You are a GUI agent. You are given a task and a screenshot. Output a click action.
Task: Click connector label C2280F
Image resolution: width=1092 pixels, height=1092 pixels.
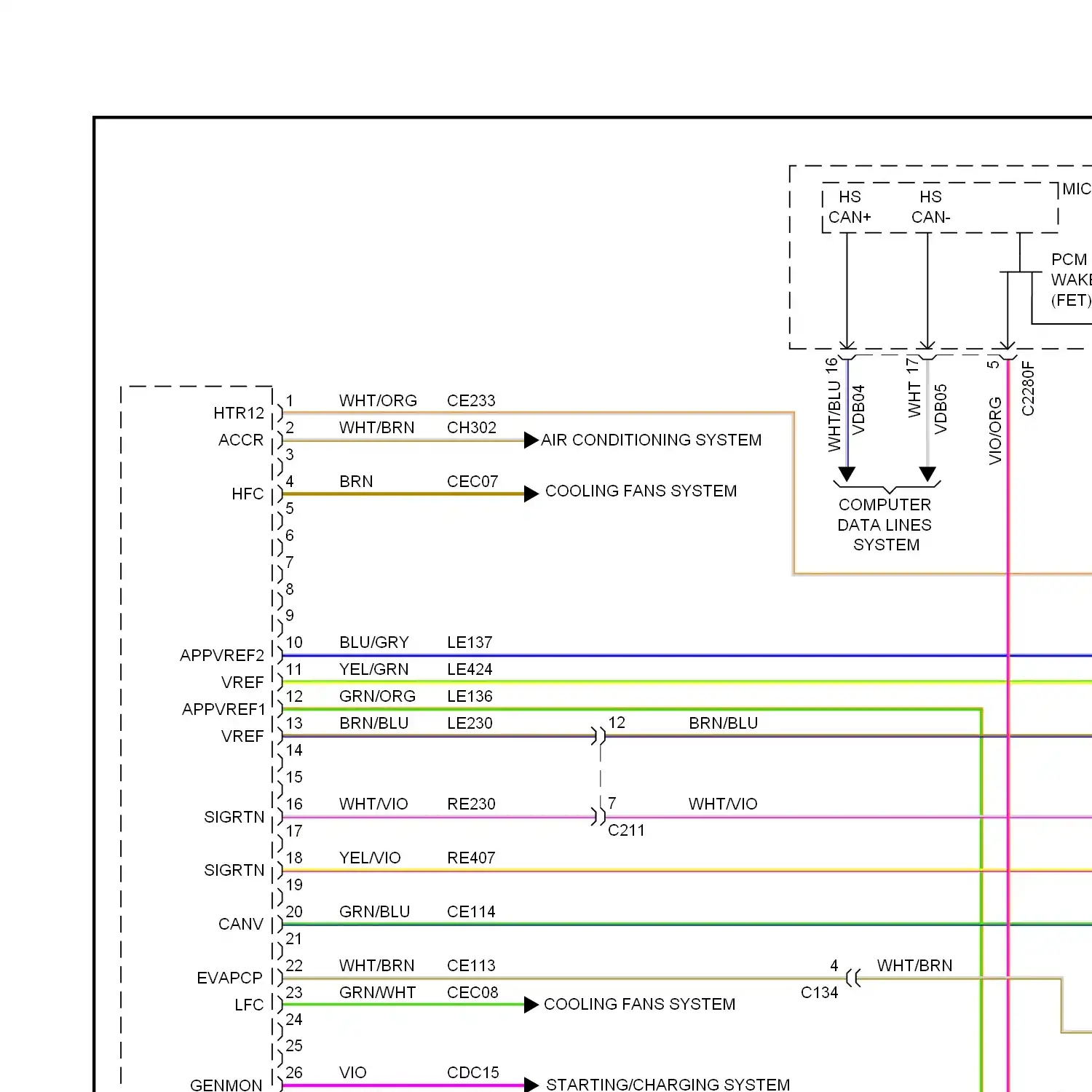(x=1028, y=389)
